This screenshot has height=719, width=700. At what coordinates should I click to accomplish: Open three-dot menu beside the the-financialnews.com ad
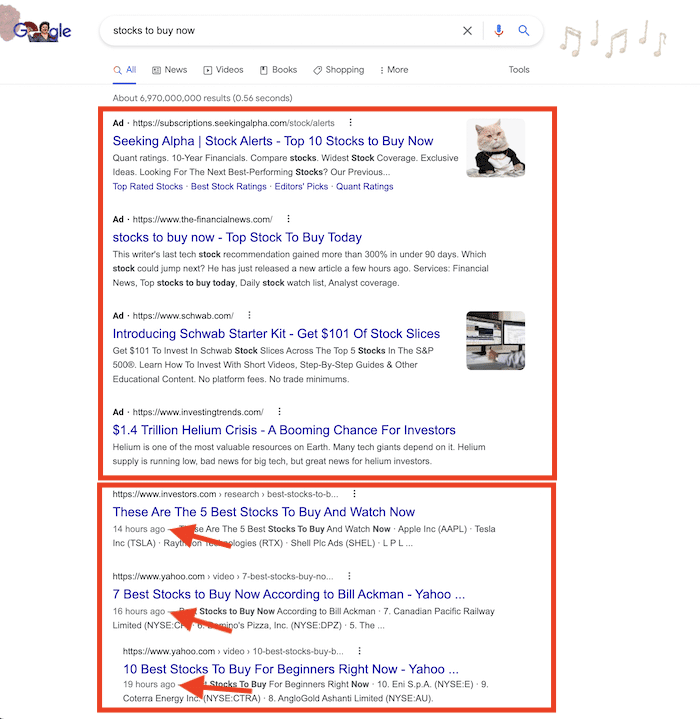click(288, 219)
